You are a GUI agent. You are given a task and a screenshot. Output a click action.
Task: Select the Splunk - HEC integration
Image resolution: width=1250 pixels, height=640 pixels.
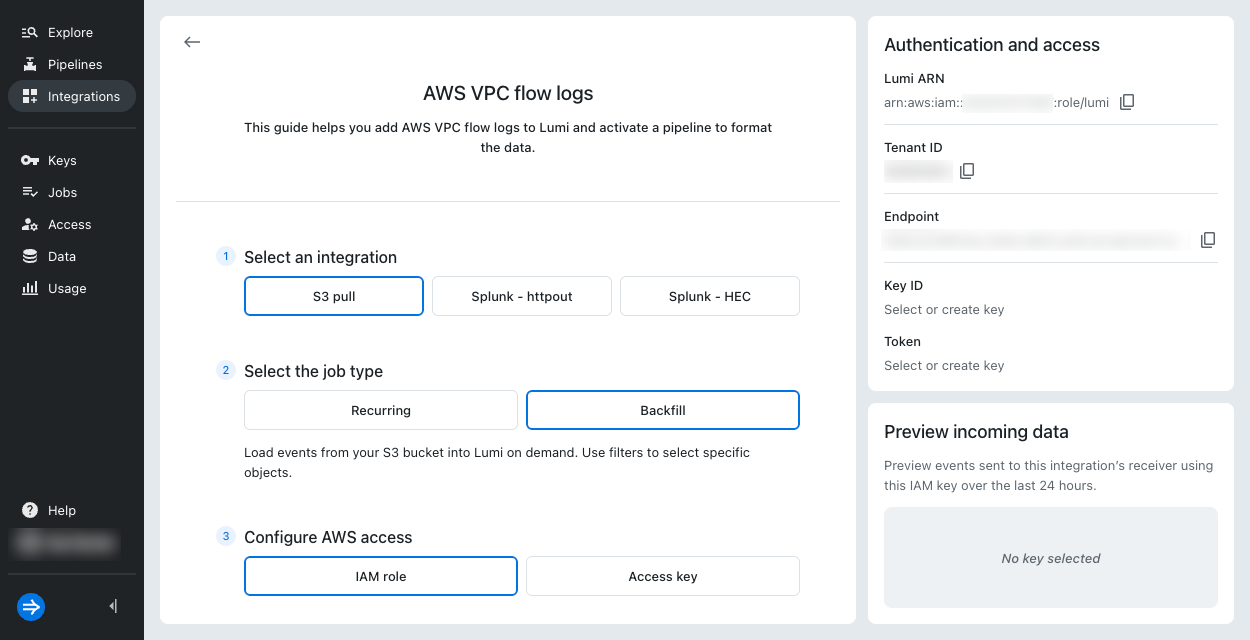click(710, 296)
